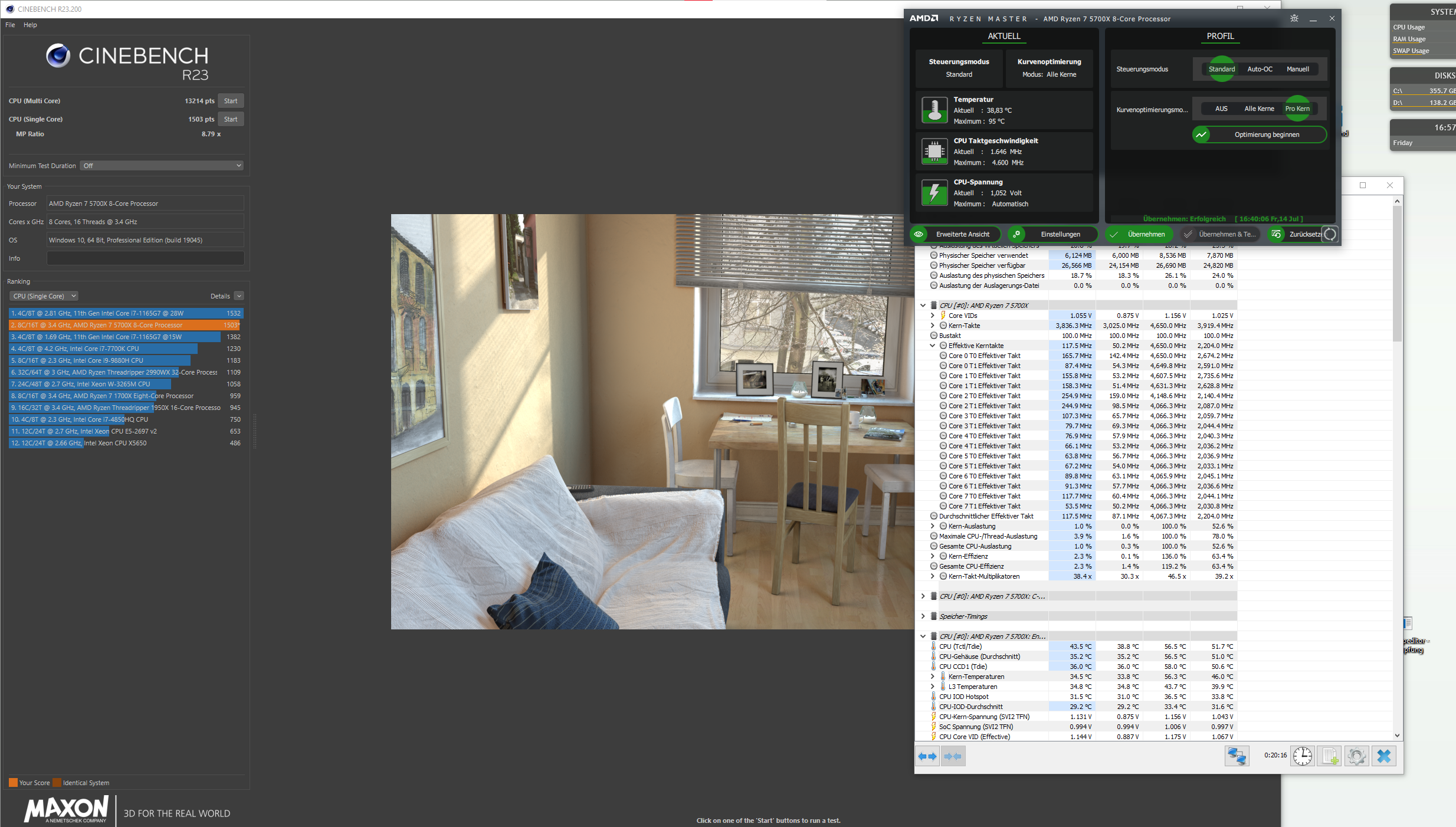Open the File menu in Cinebench
Viewport: 1456px width, 827px height.
pos(10,25)
